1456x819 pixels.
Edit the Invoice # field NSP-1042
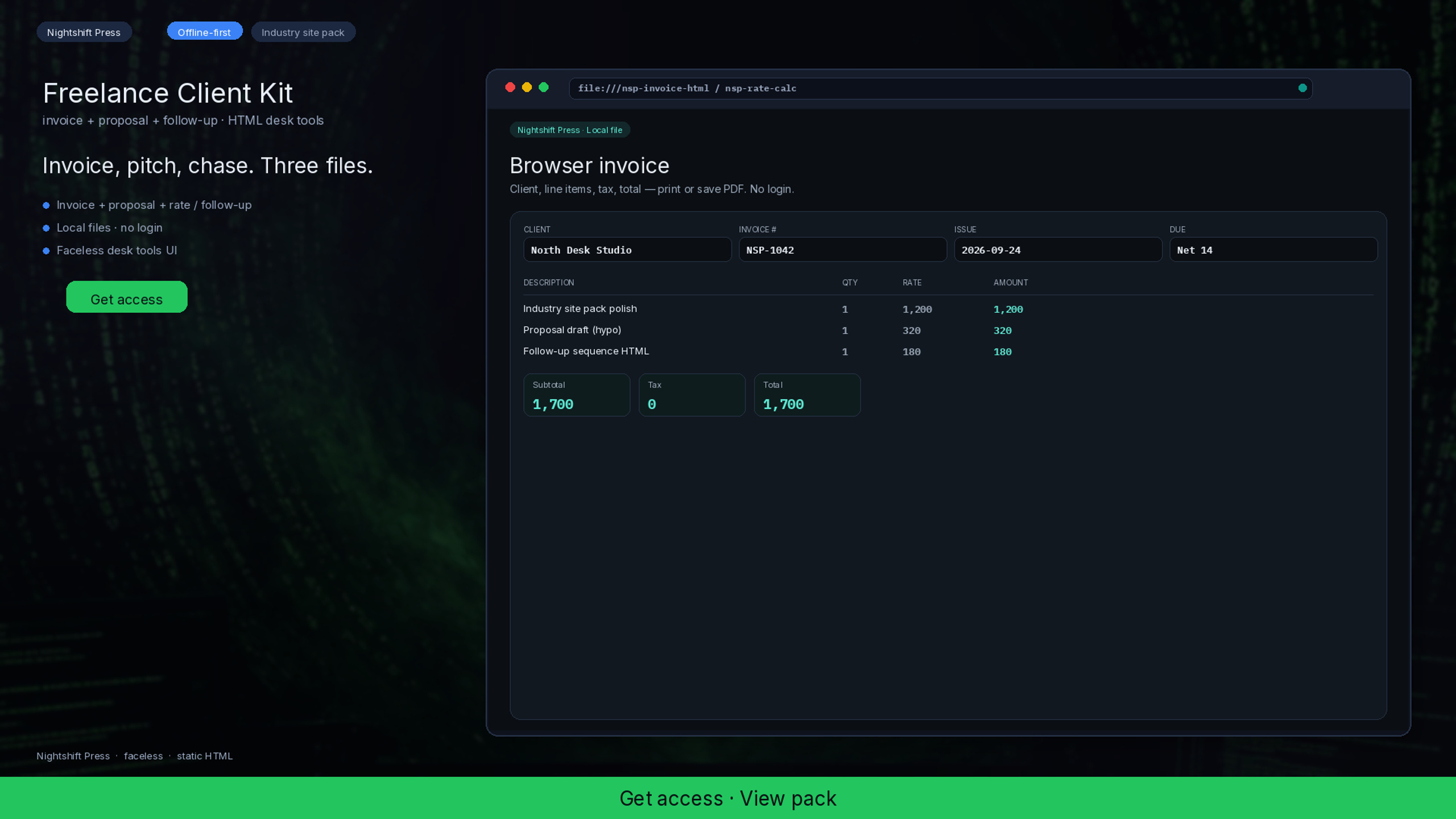[842, 250]
